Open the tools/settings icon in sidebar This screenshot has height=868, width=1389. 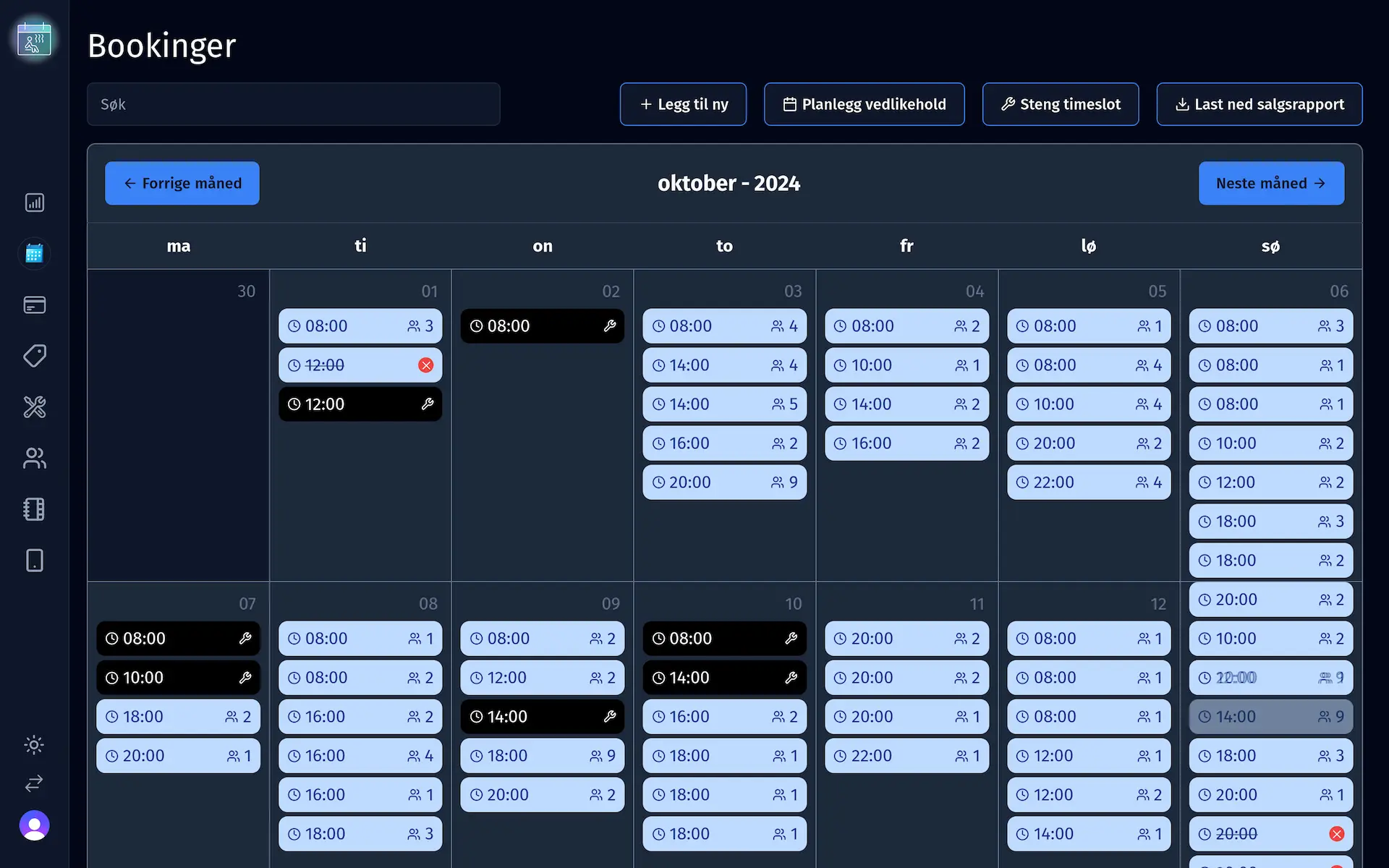pos(33,407)
